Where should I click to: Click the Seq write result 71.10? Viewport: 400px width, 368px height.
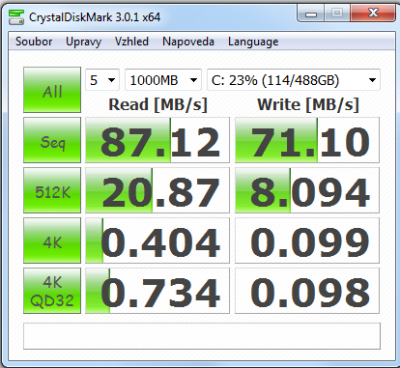point(307,140)
